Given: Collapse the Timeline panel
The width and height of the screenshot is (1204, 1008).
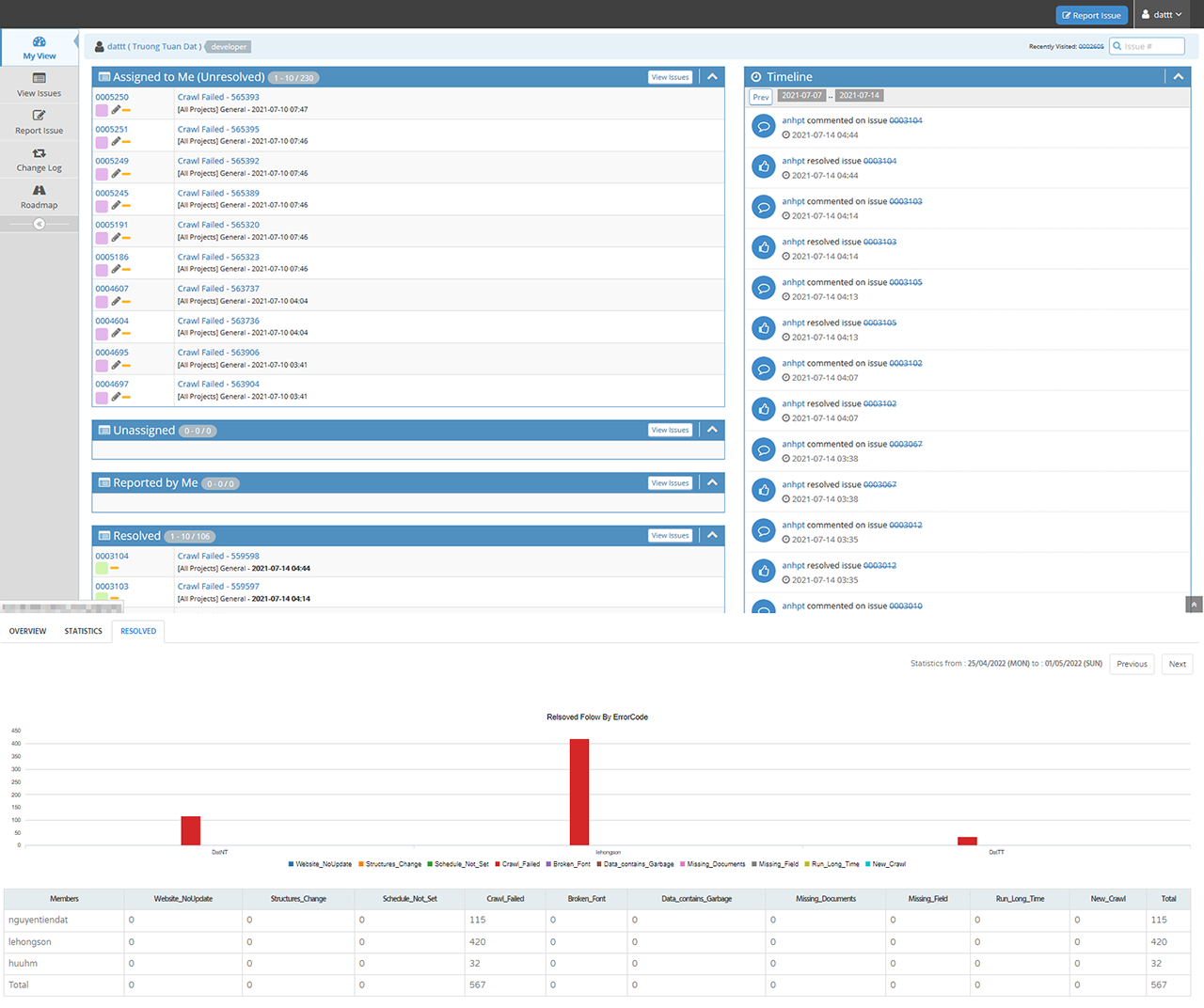Looking at the screenshot, I should coord(1178,77).
